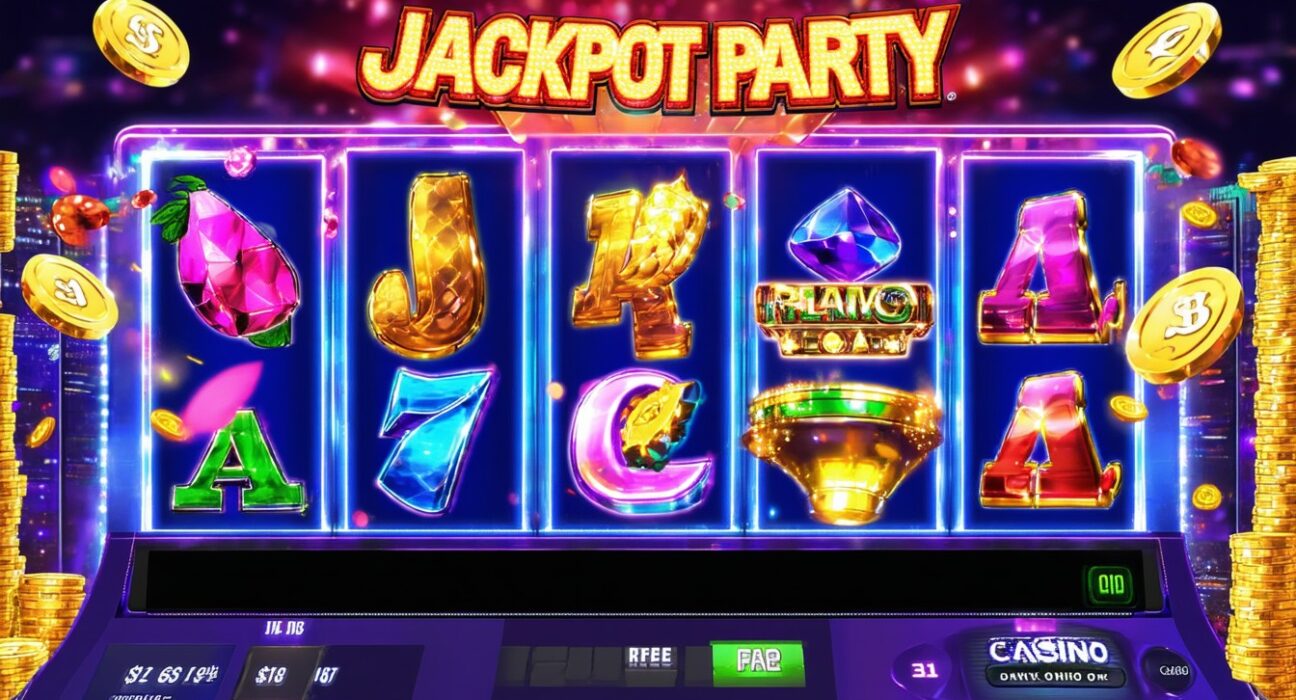
Task: Select the pink A symbol on fifth reel
Action: (x=1049, y=271)
